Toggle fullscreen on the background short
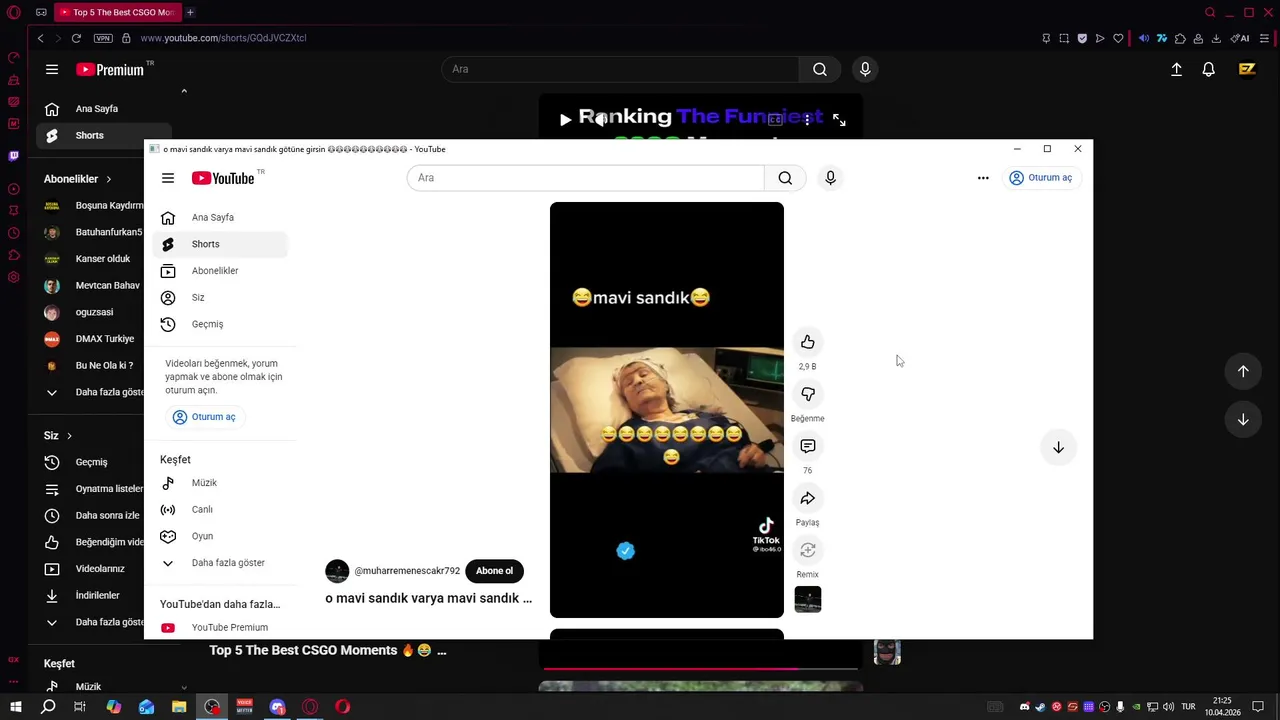Screen dimensions: 1280x720 tap(839, 120)
